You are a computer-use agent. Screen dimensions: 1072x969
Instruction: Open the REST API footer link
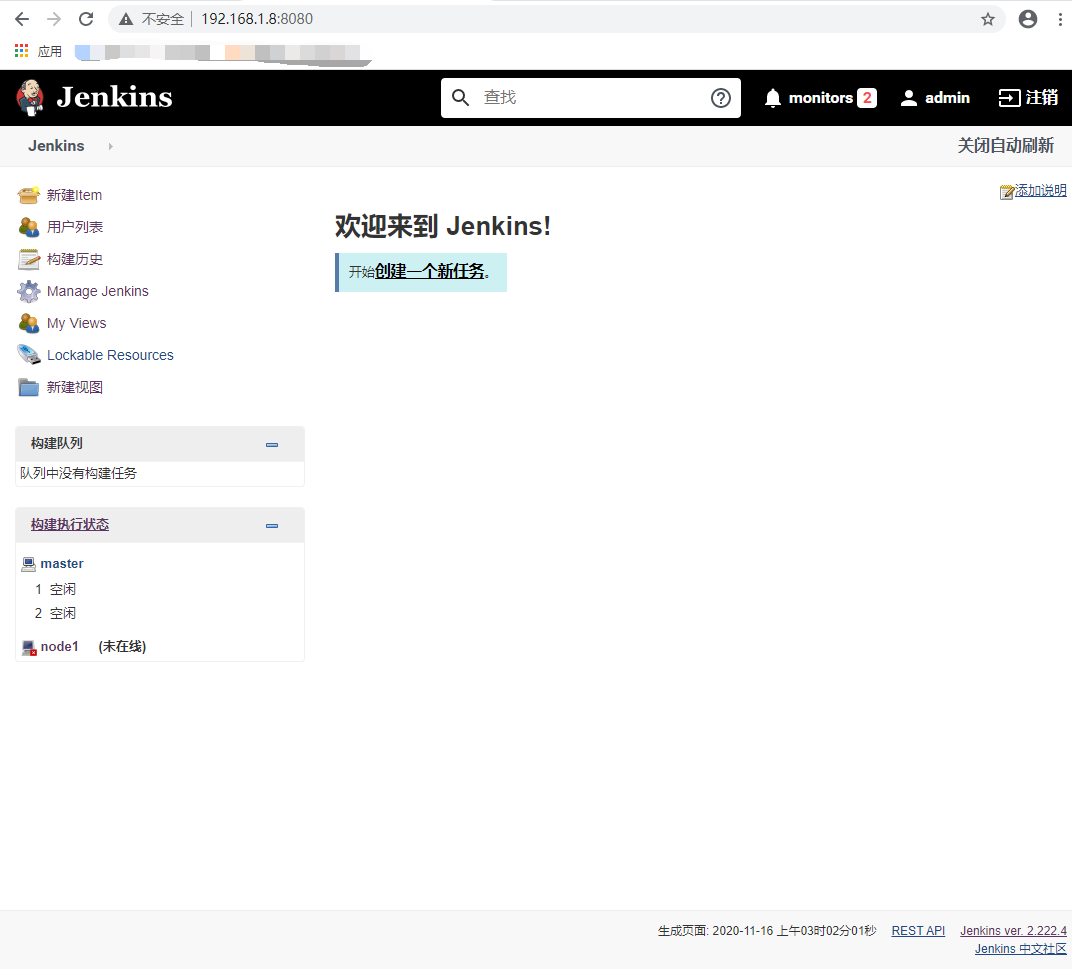918,931
